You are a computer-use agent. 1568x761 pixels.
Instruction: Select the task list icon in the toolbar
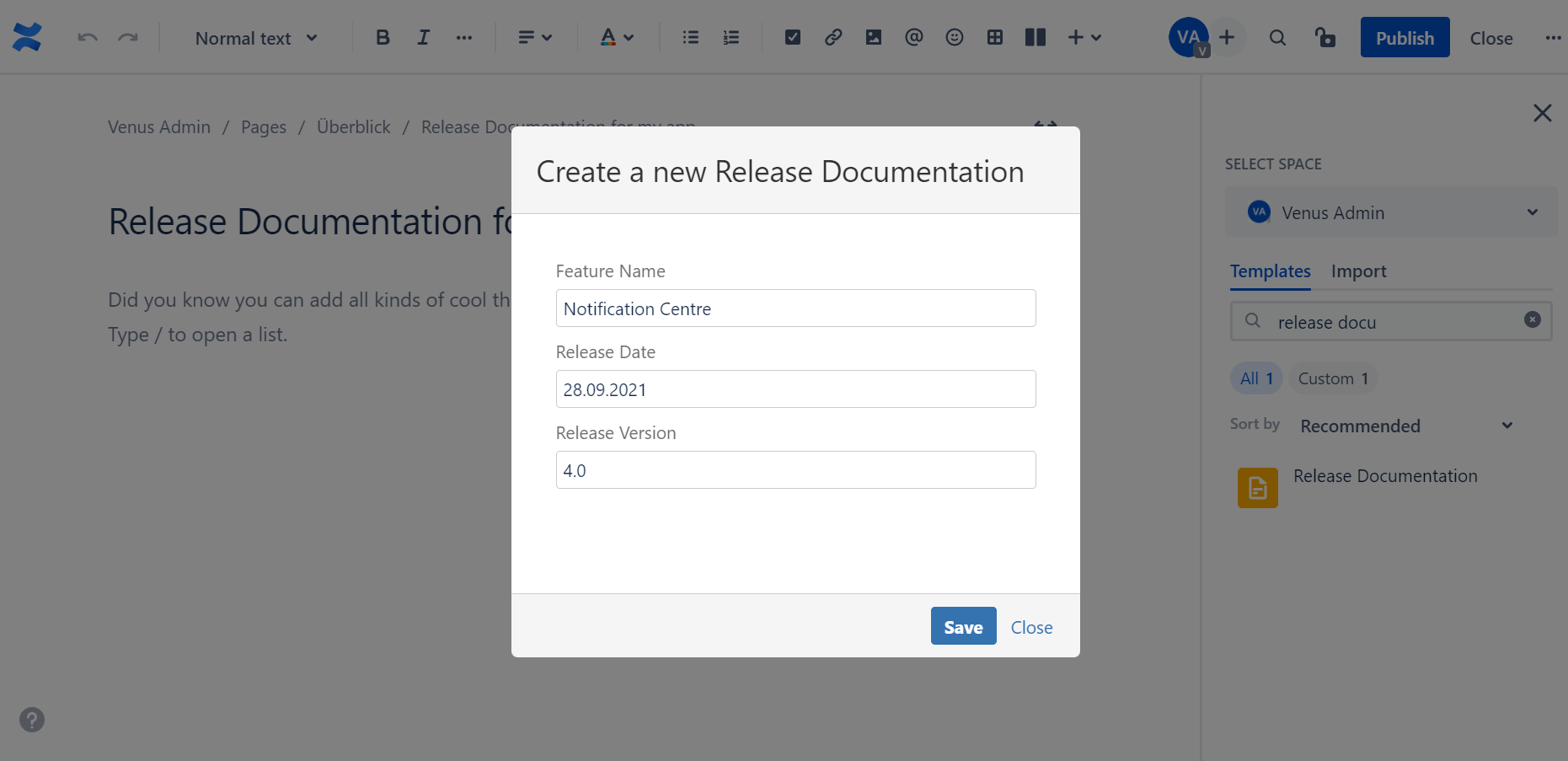tap(792, 37)
